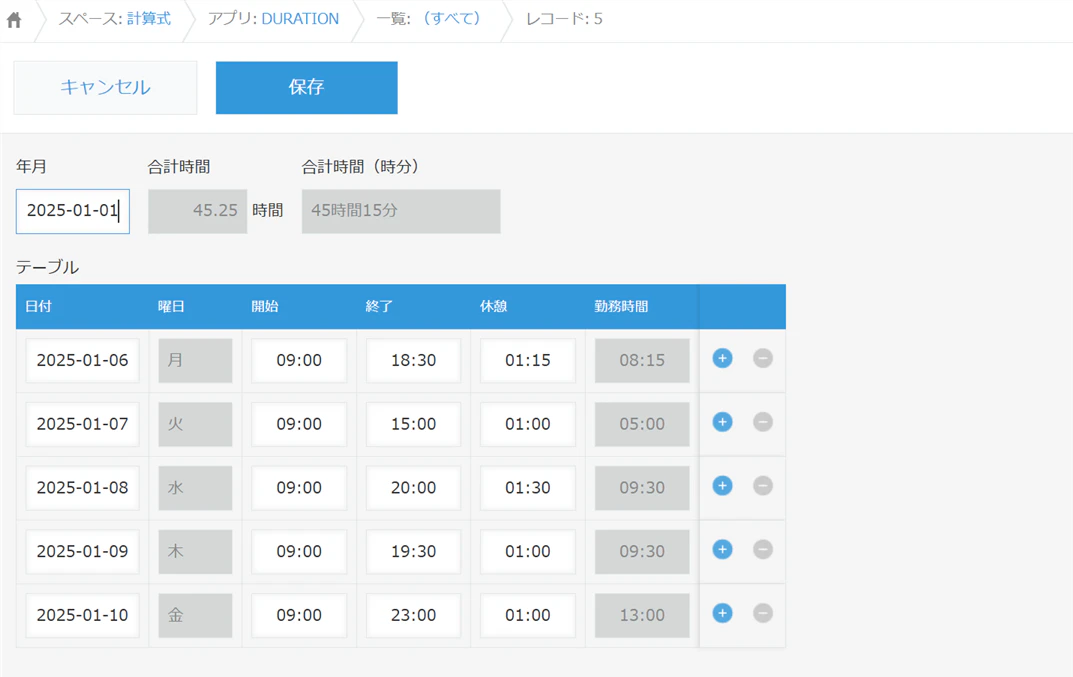Edit start time for 2025-01-09 row
Image resolution: width=1073 pixels, height=677 pixels.
[x=299, y=551]
